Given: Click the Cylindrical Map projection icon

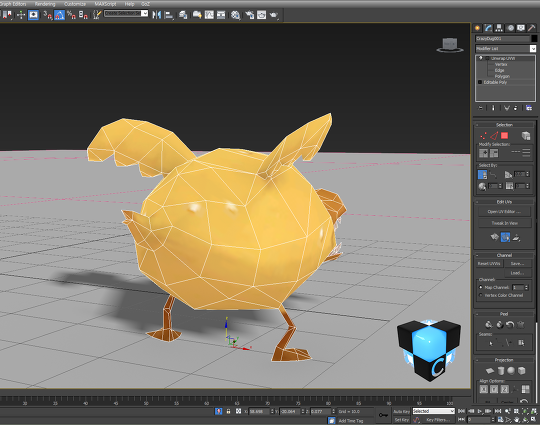Looking at the screenshot, I should coord(501,371).
